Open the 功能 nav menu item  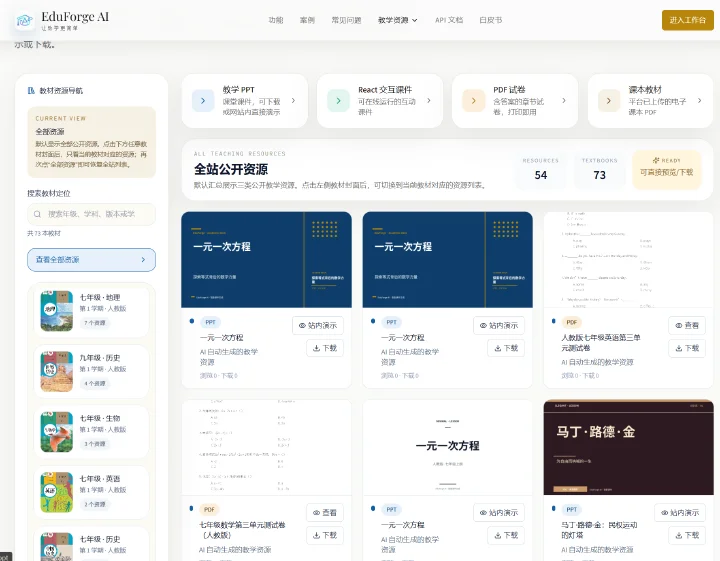(x=276, y=20)
